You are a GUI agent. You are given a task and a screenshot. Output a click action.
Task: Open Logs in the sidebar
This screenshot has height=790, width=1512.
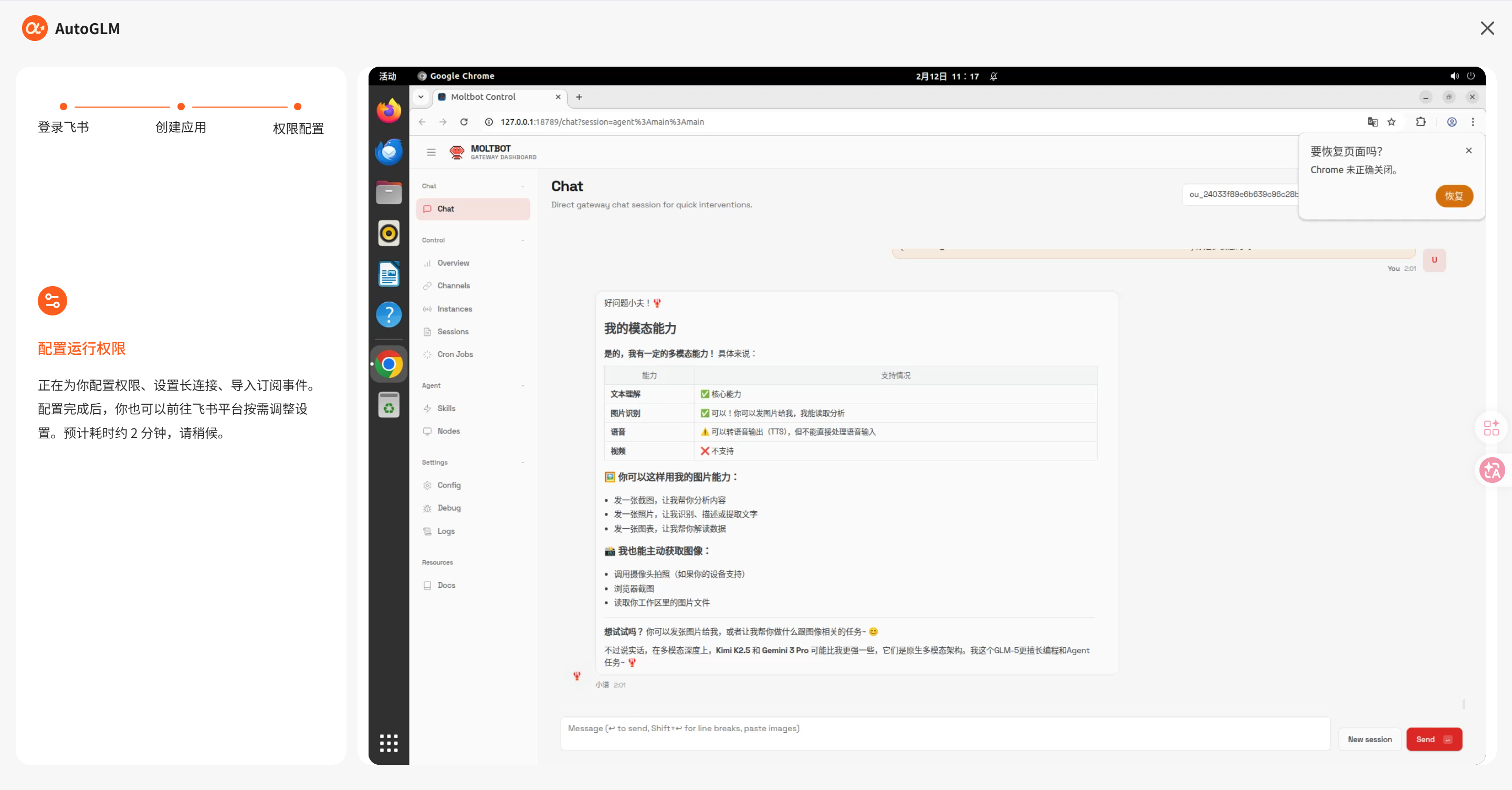pos(473,532)
